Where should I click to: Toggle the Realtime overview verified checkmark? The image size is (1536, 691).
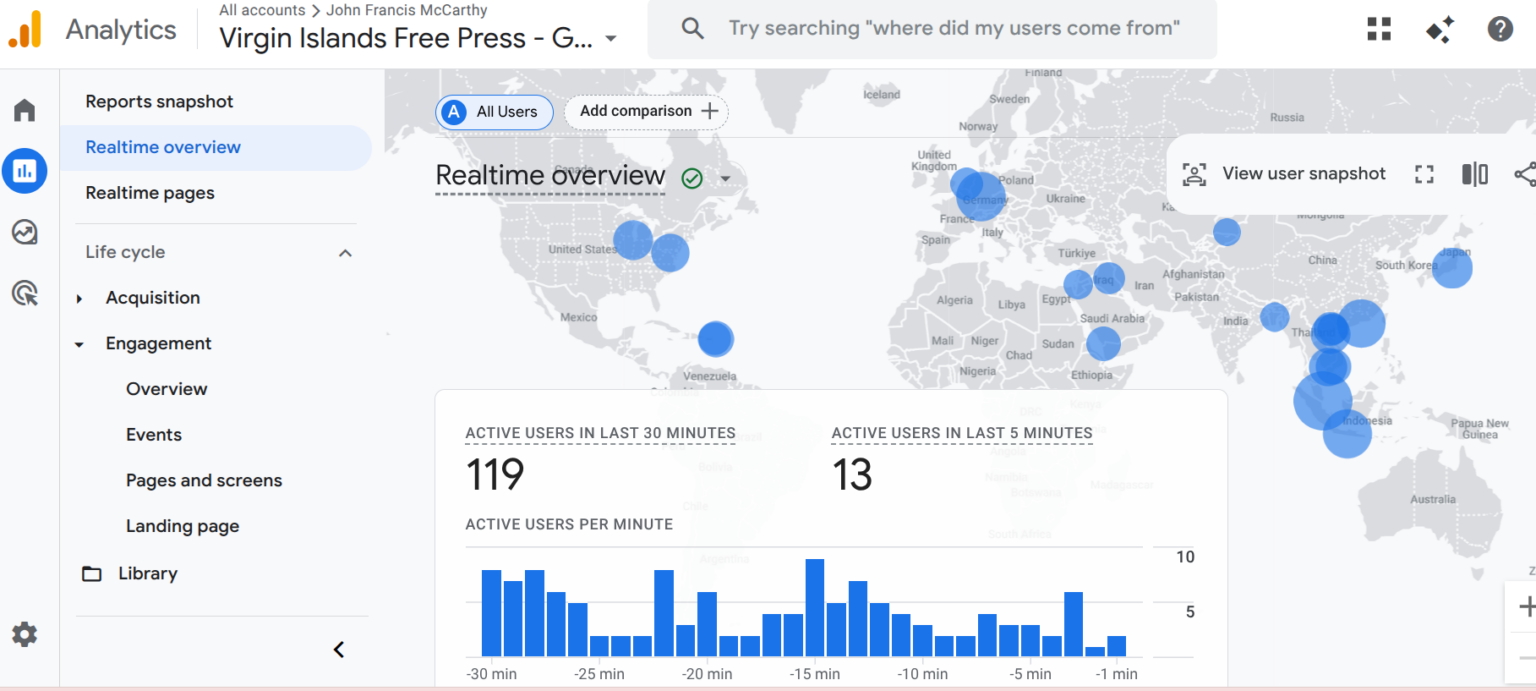tap(691, 177)
